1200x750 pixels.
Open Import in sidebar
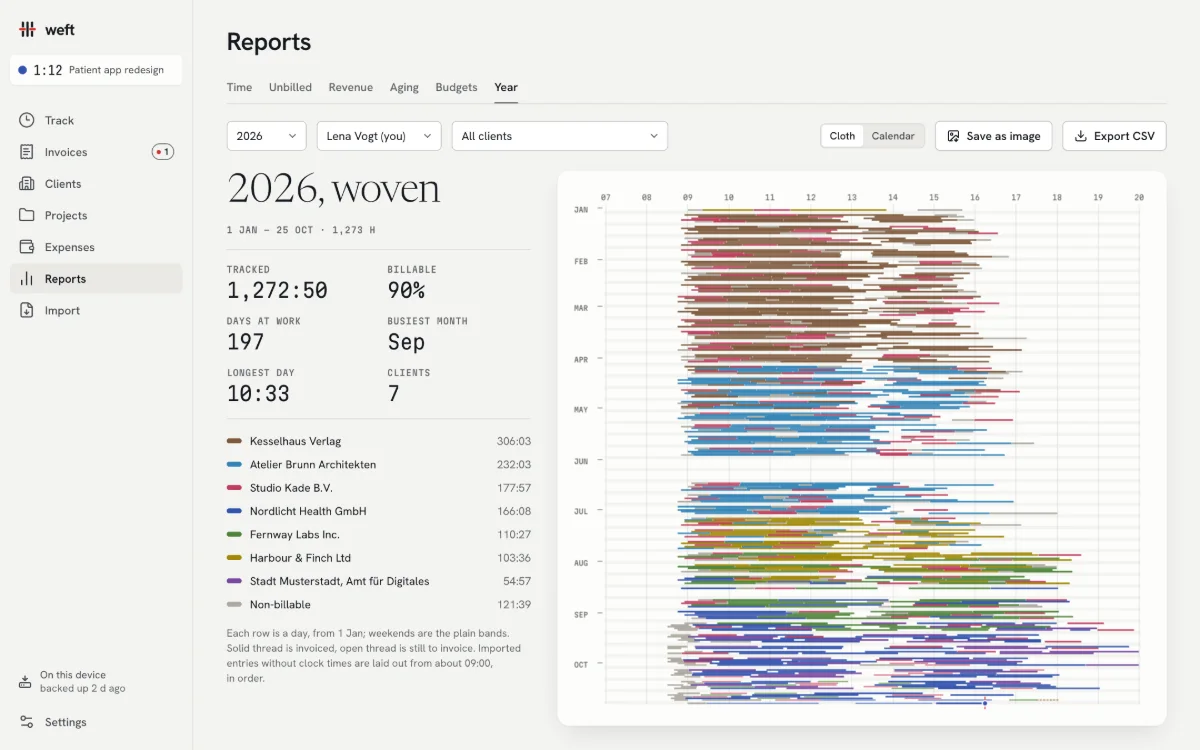tap(96, 310)
